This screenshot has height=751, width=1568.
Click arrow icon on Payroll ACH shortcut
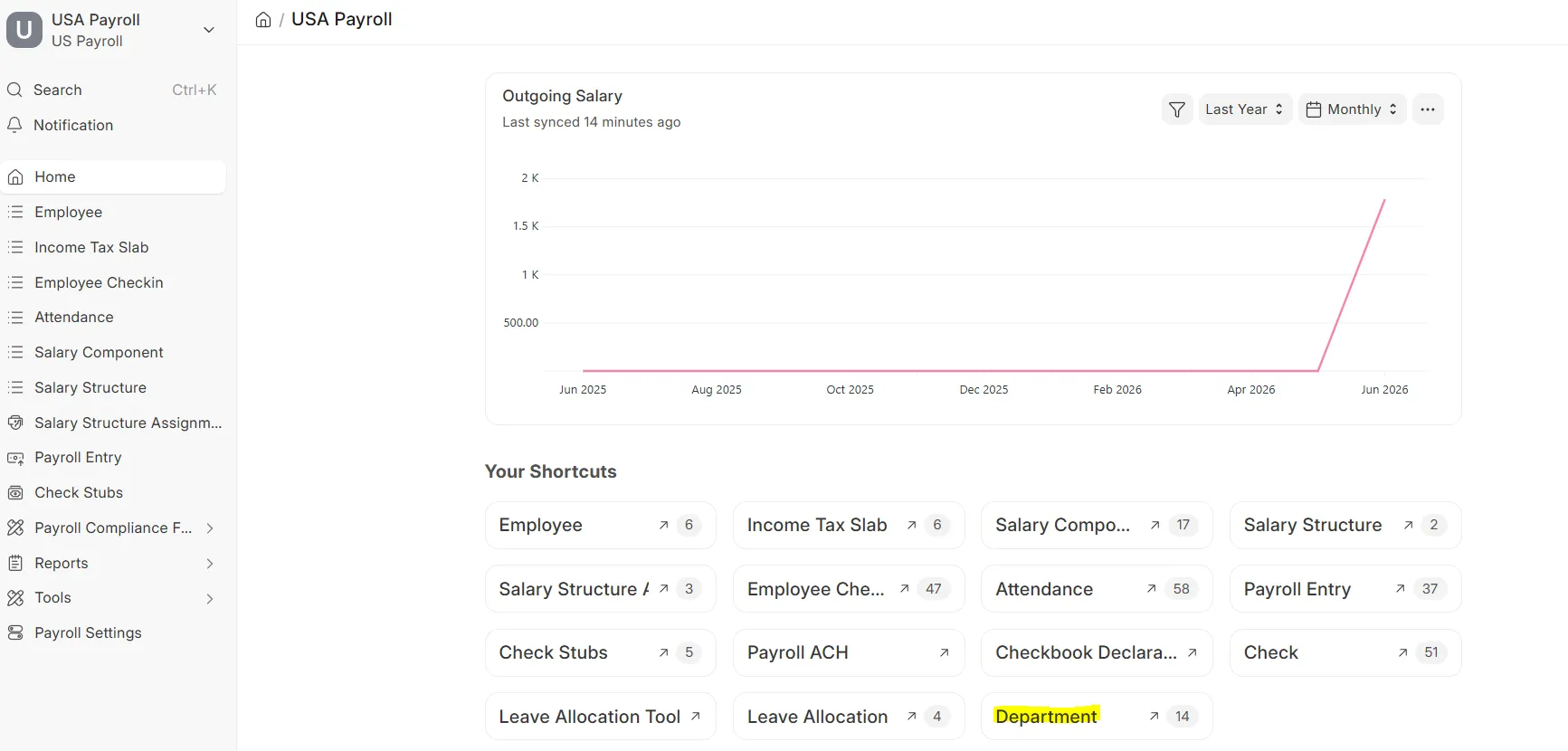[x=944, y=652]
